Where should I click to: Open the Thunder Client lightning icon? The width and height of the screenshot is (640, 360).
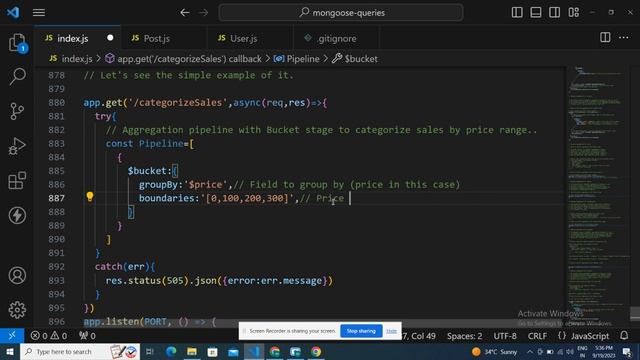tap(17, 215)
